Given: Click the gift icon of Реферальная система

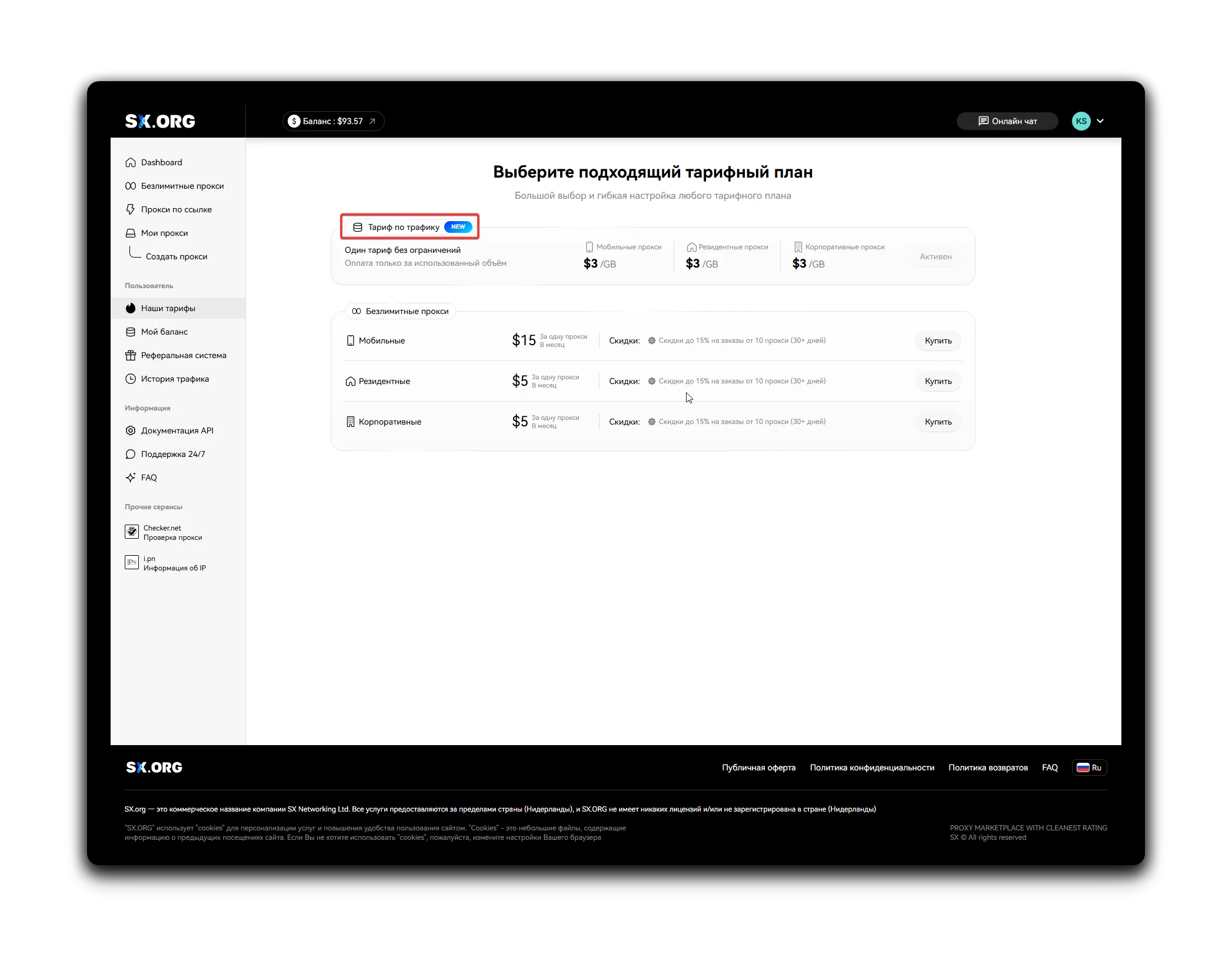Looking at the screenshot, I should click(131, 355).
